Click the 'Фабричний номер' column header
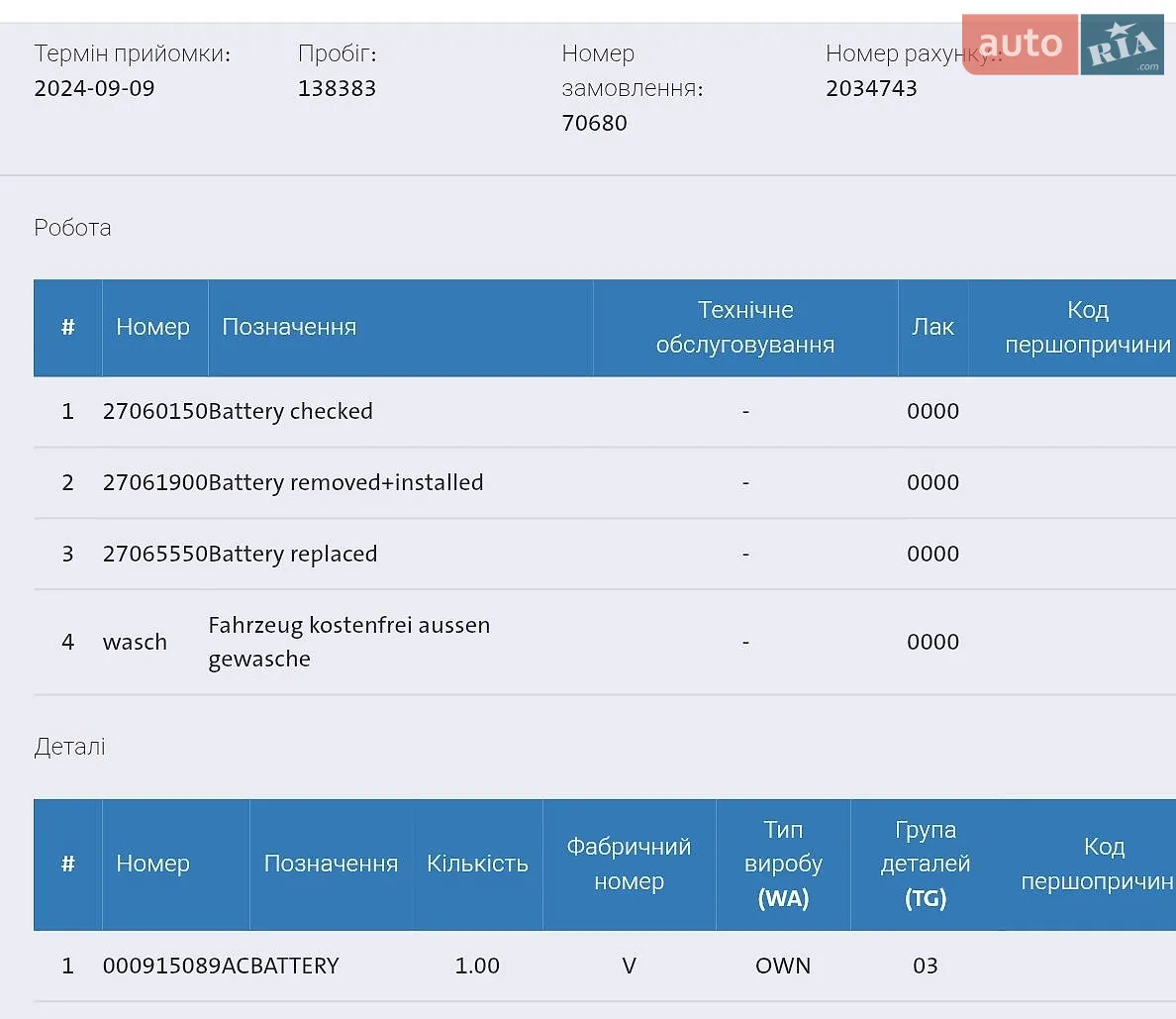Screen dimensions: 1176x1019 (630, 864)
